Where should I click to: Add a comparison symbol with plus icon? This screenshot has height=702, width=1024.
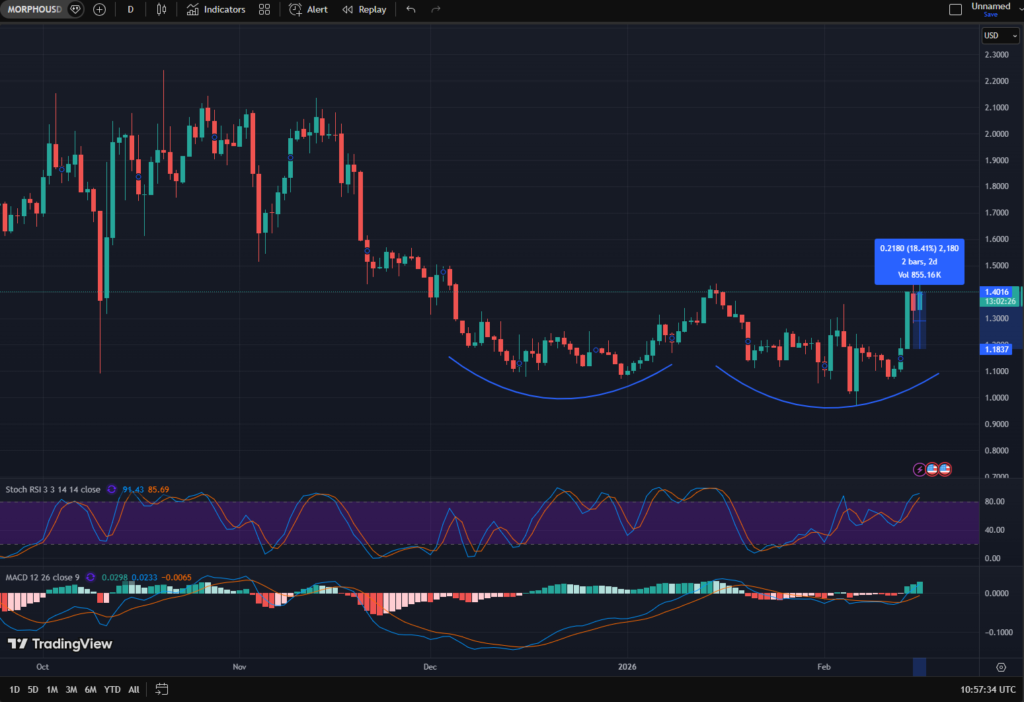pyautogui.click(x=98, y=9)
